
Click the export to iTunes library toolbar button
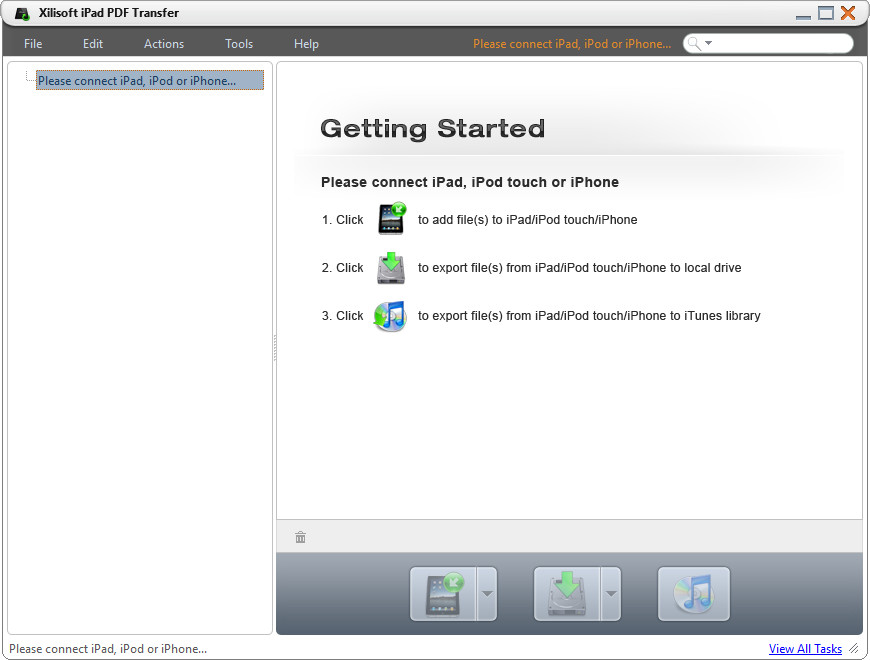point(694,594)
